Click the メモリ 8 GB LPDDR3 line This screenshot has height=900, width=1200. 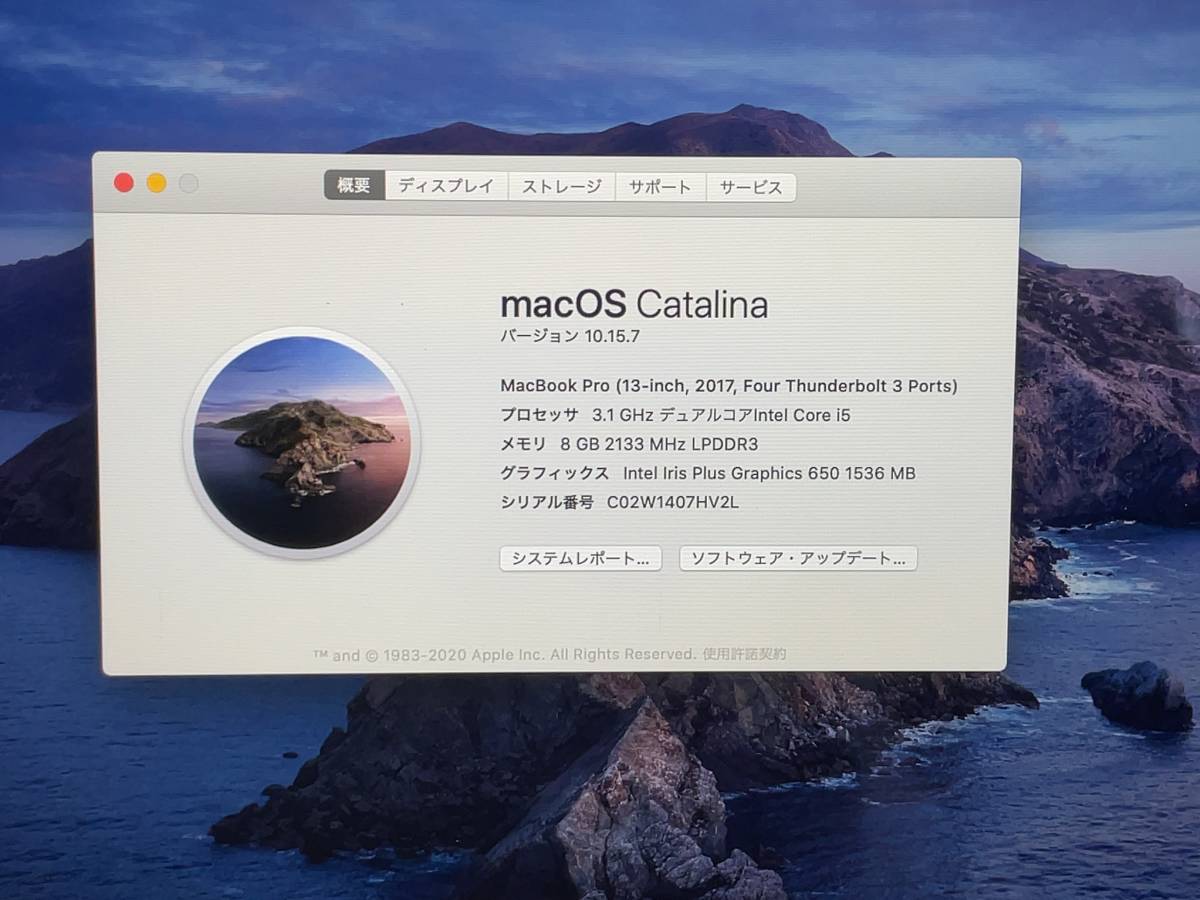pos(622,444)
